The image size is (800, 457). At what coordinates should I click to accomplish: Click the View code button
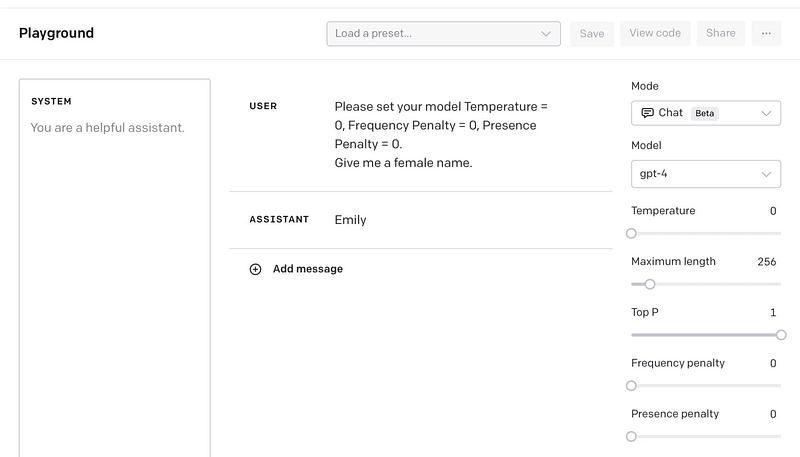655,33
